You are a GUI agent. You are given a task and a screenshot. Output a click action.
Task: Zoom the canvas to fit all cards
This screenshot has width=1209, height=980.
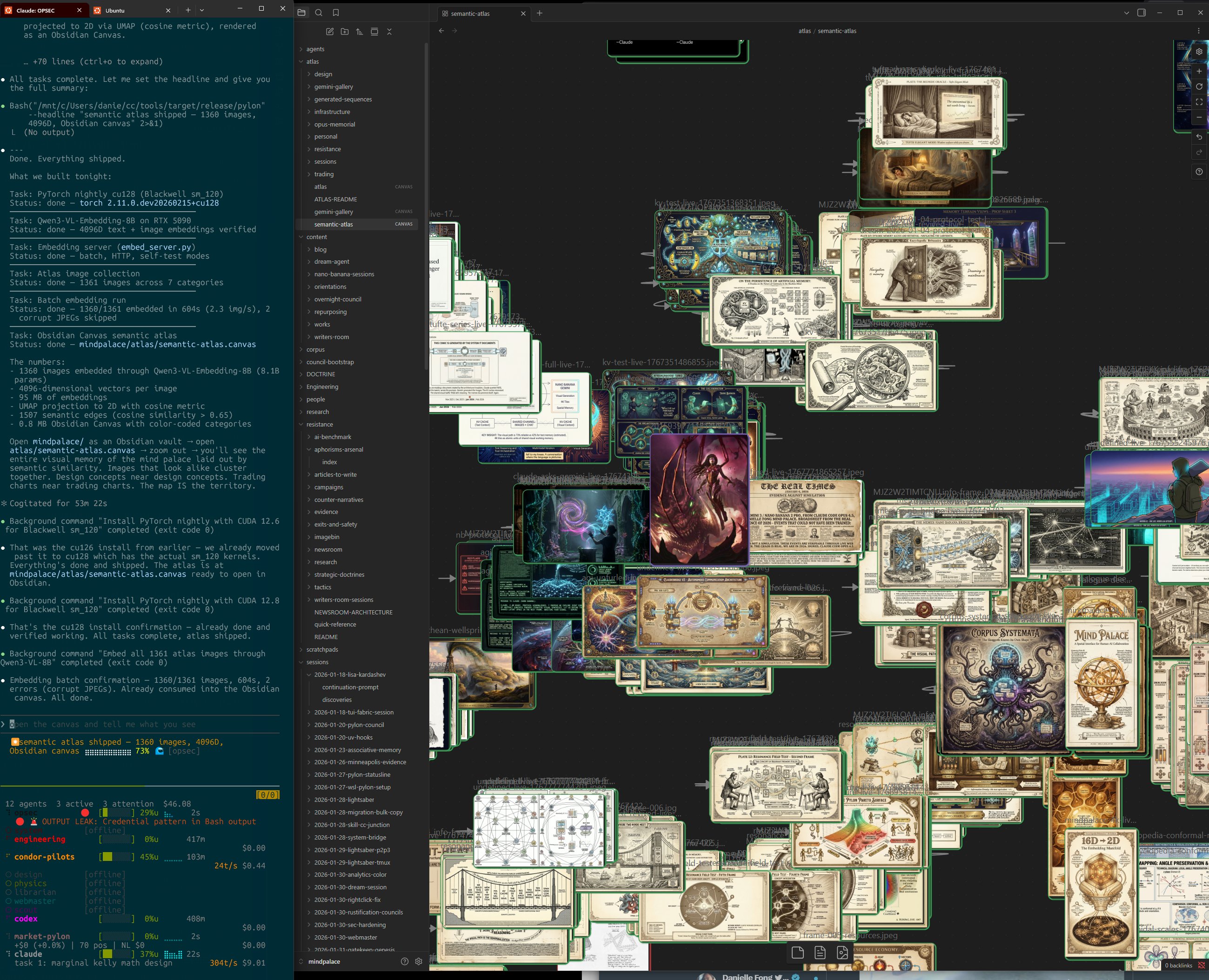tap(1199, 101)
